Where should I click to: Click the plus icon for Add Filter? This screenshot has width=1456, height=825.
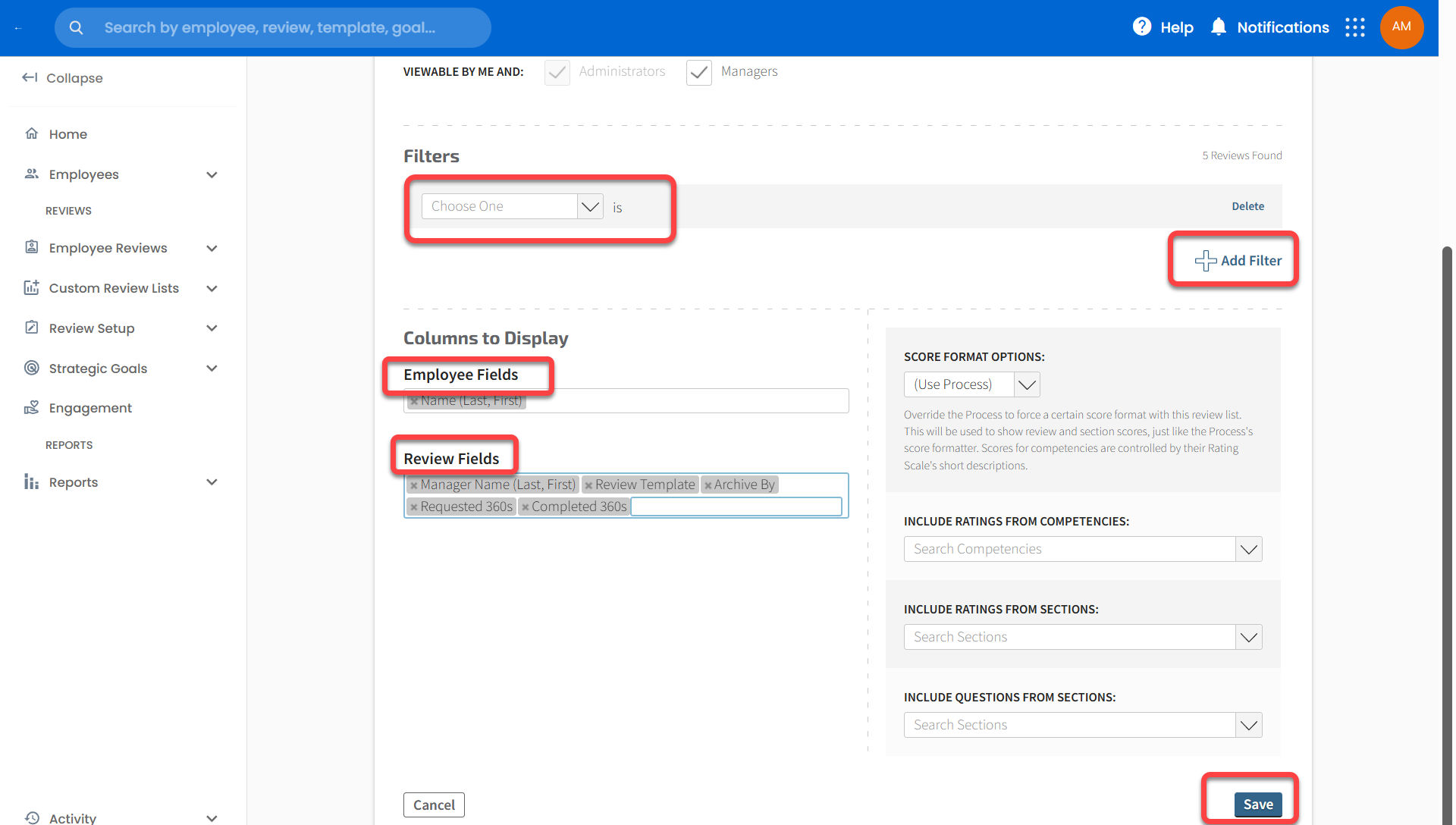pos(1205,261)
